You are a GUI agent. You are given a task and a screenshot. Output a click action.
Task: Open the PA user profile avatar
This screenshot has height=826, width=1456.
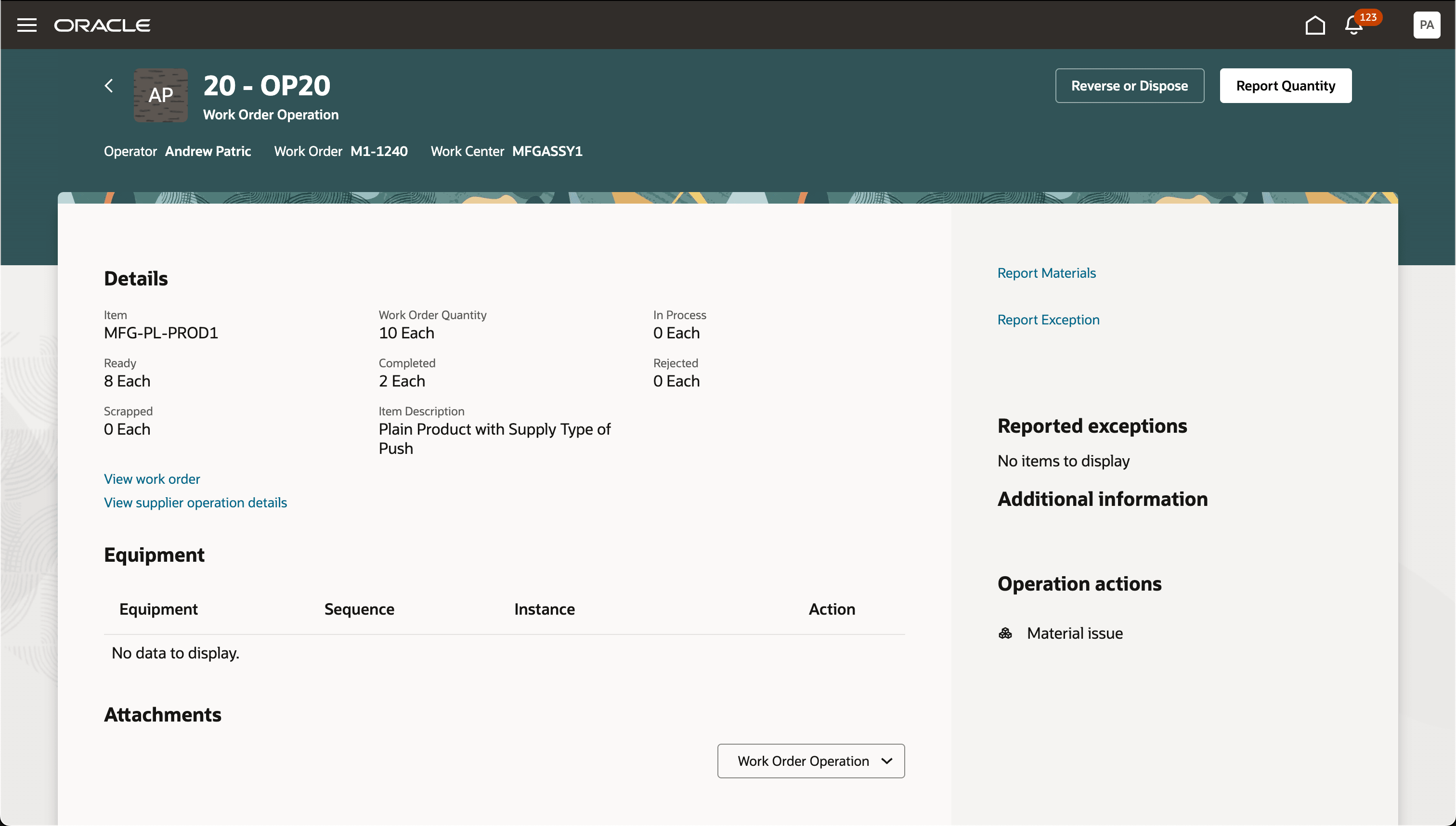[1426, 25]
